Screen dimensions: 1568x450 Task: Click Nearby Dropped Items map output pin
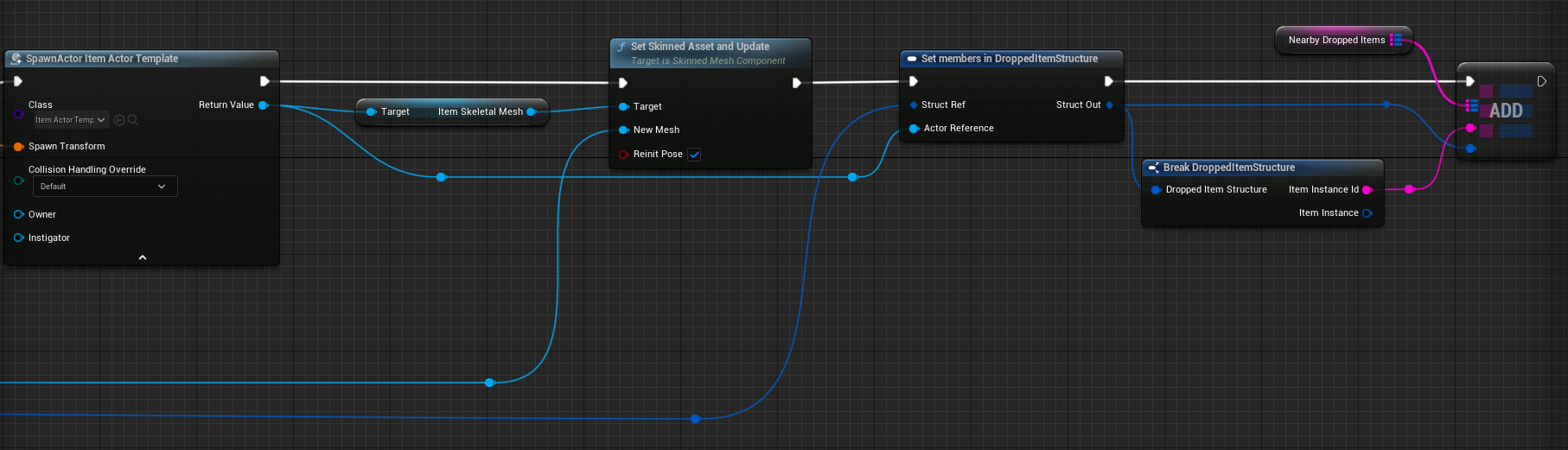[x=1395, y=40]
